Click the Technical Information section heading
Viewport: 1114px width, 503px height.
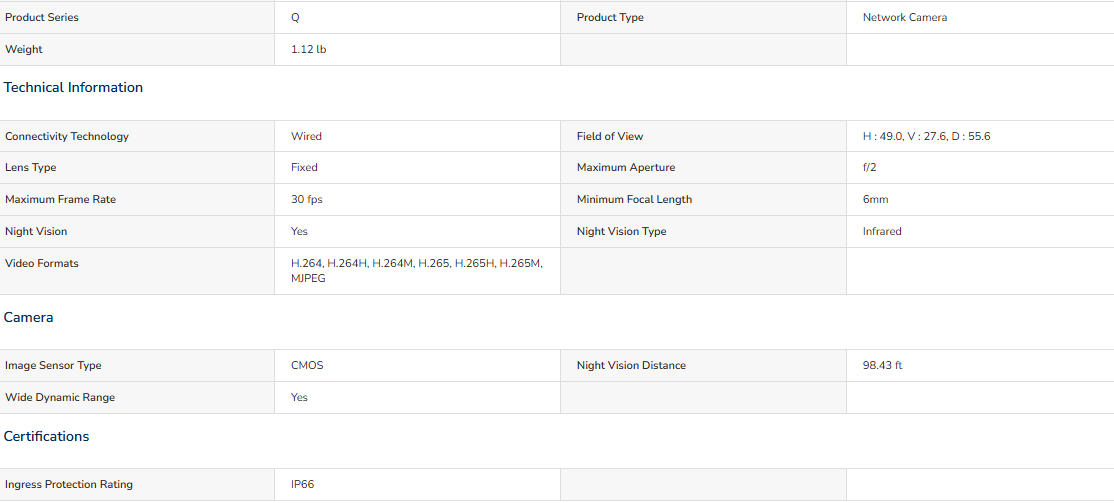click(x=73, y=87)
